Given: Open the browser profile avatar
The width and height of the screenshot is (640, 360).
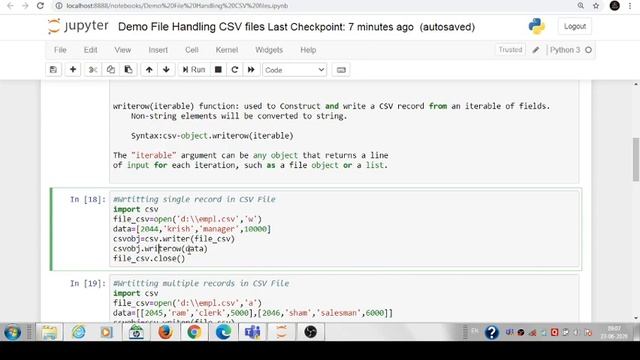Looking at the screenshot, I should click(x=615, y=5).
